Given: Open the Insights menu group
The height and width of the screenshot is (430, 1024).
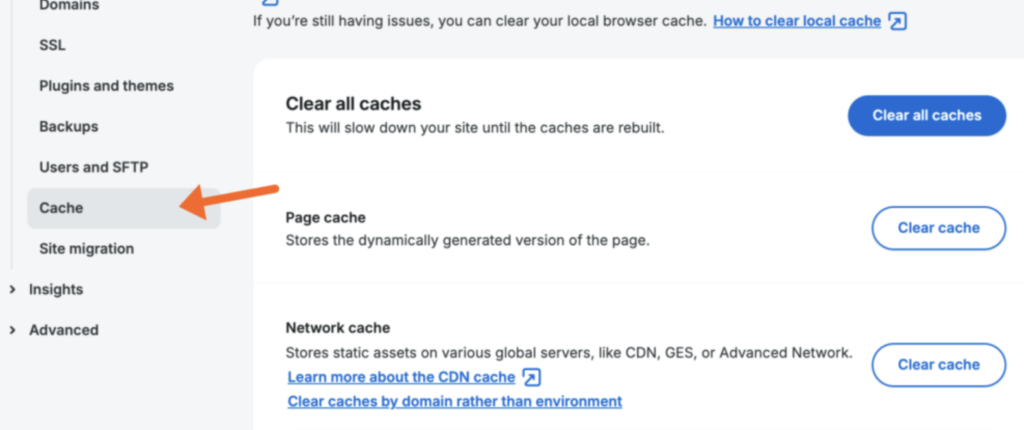Looking at the screenshot, I should [x=56, y=289].
